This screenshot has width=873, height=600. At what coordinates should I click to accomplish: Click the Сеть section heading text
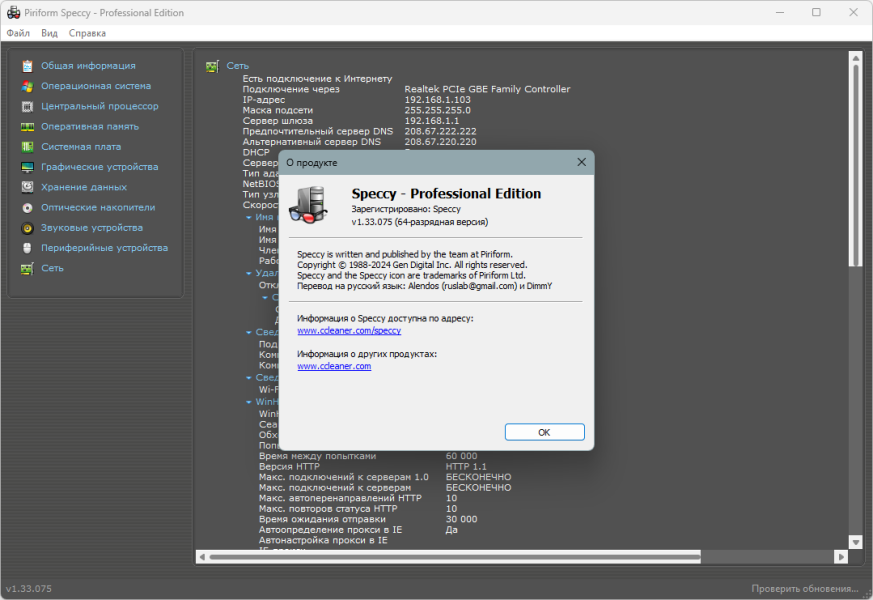tap(238, 66)
